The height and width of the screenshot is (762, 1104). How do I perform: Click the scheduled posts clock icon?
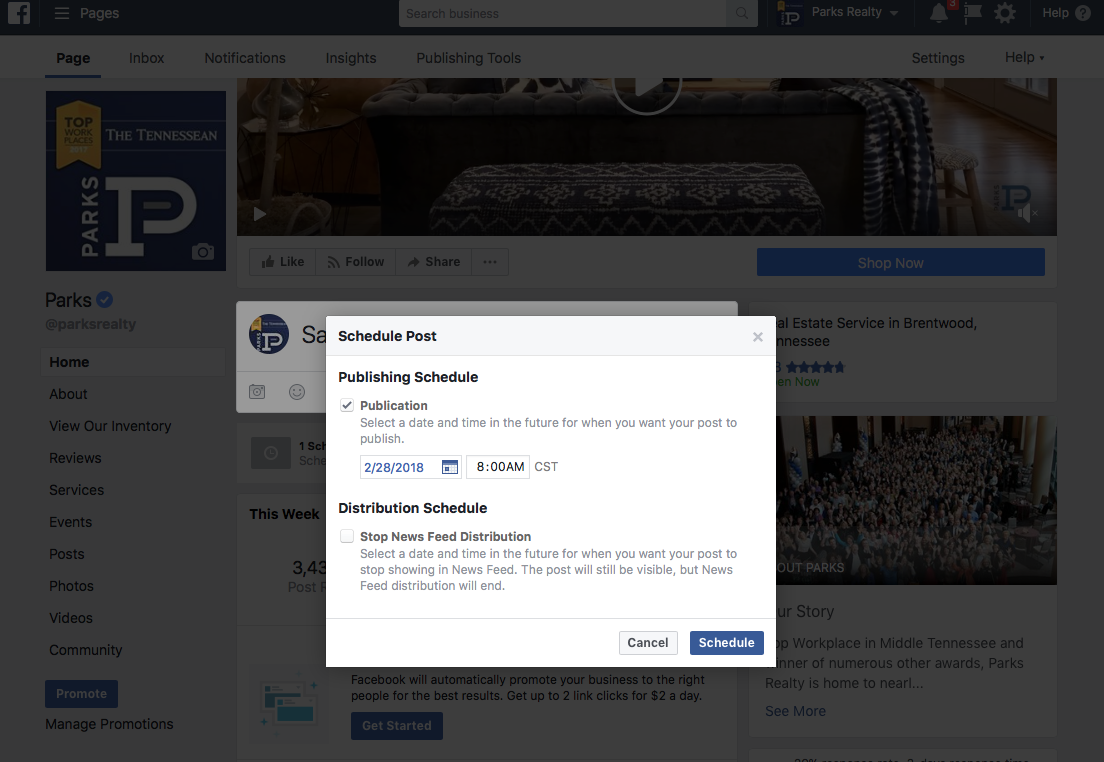point(271,454)
